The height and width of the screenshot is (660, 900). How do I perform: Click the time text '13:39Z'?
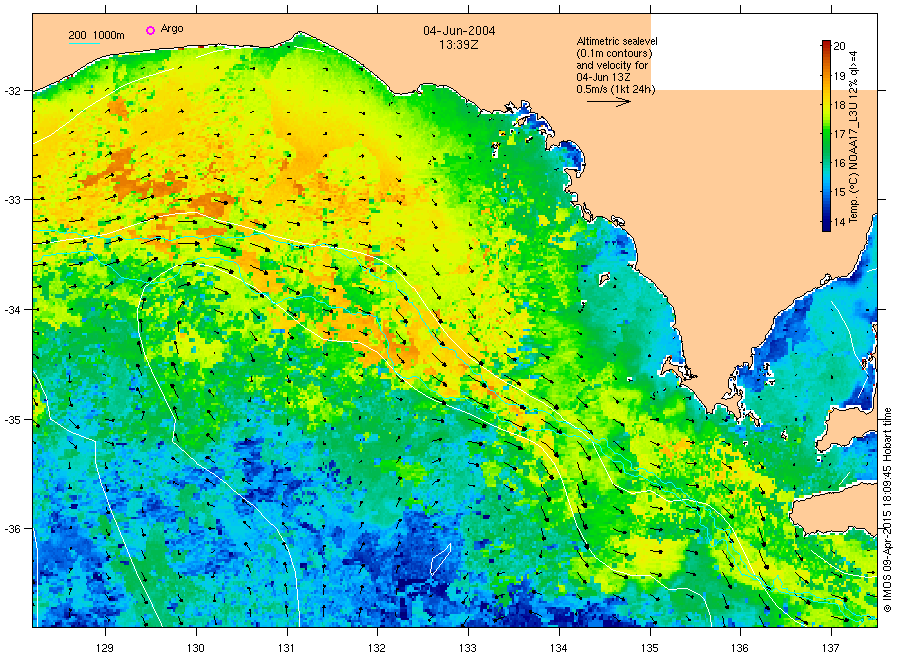tap(459, 45)
